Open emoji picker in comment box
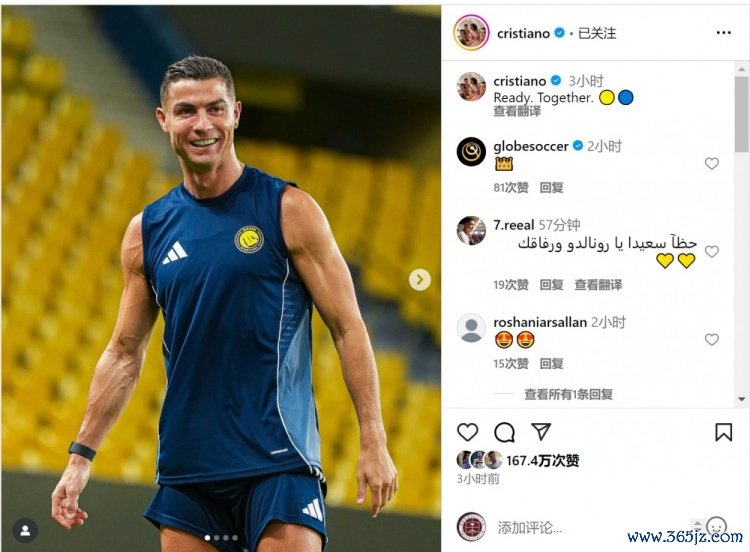This screenshot has height=552, width=750. click(716, 527)
